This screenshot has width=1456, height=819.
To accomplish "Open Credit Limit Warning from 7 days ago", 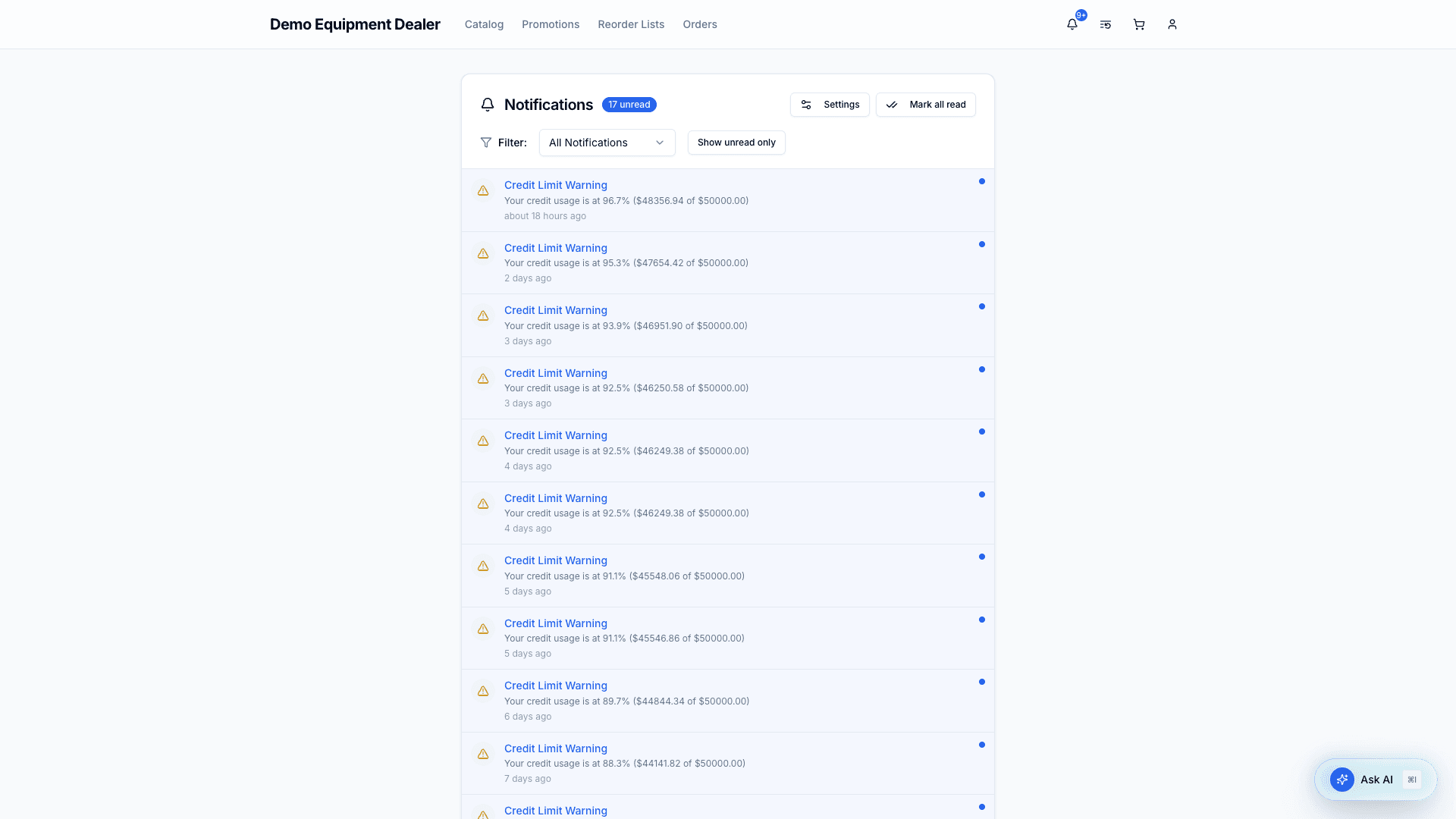I will tap(727, 764).
